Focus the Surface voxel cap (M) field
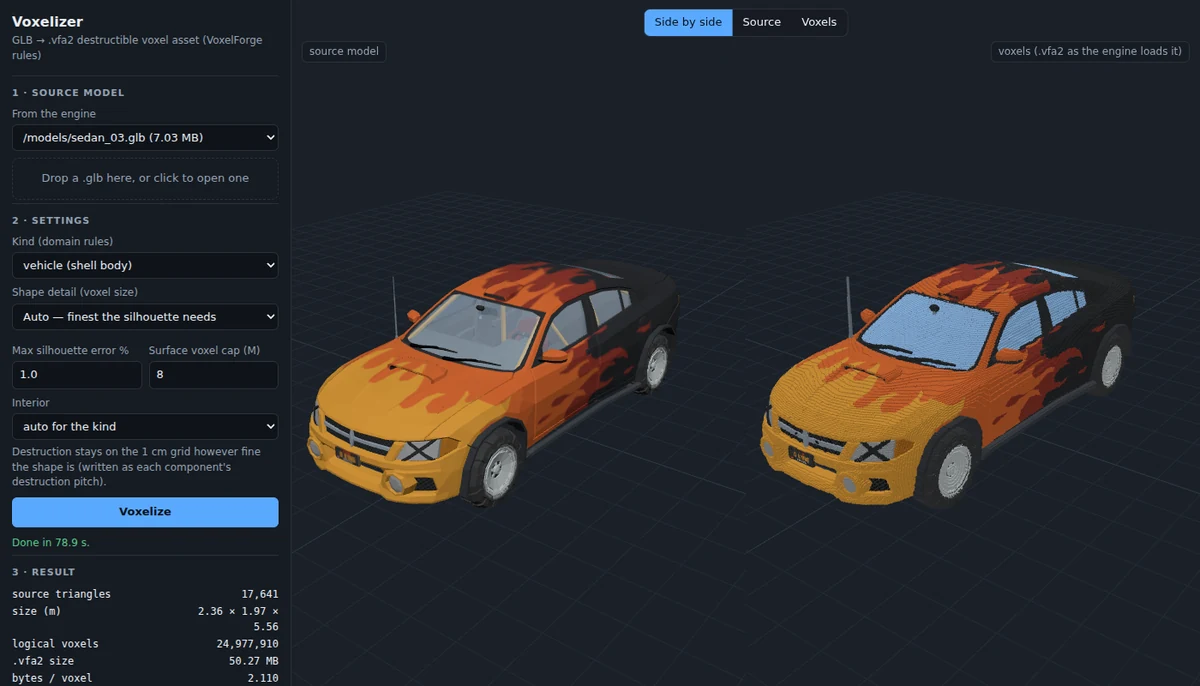This screenshot has width=1200, height=686. pyautogui.click(x=213, y=375)
